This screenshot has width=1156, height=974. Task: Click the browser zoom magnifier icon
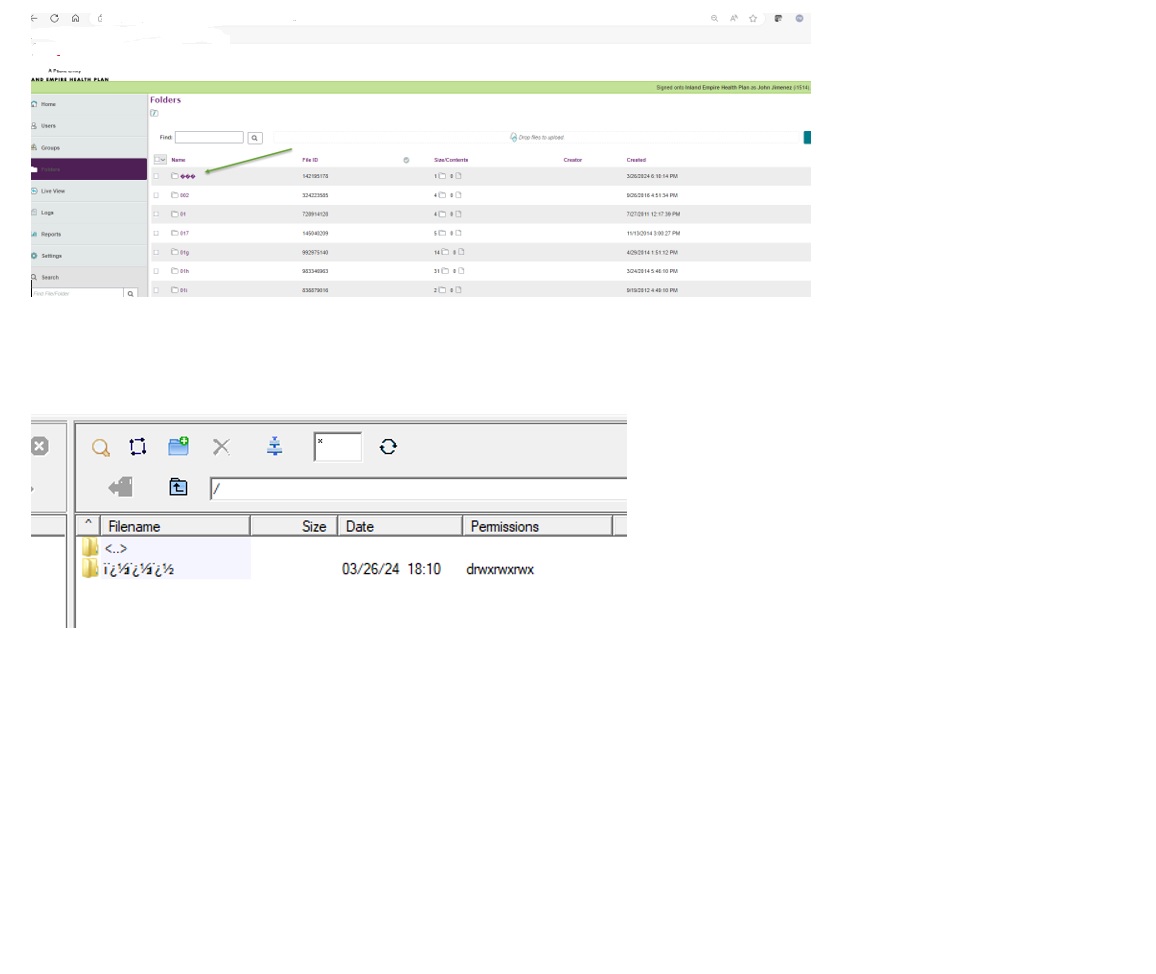pos(714,18)
